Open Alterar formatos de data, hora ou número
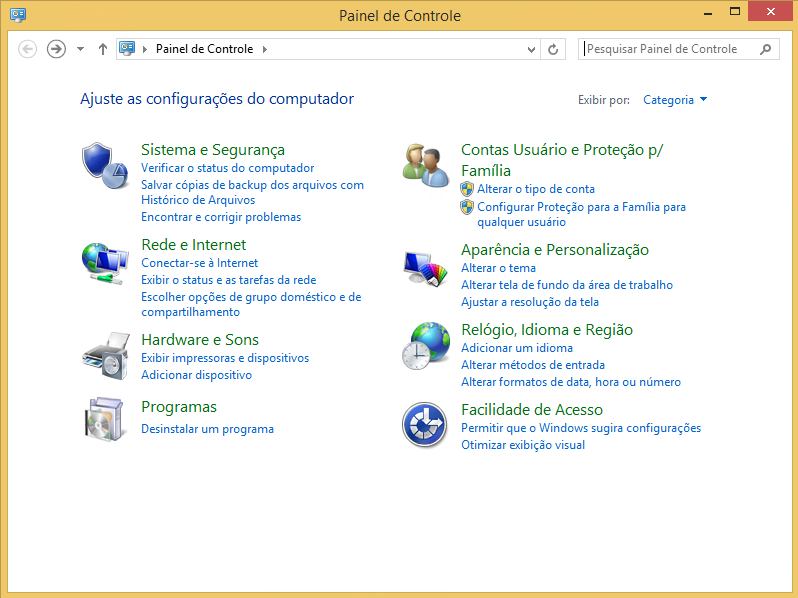The height and width of the screenshot is (598, 798). coord(571,382)
